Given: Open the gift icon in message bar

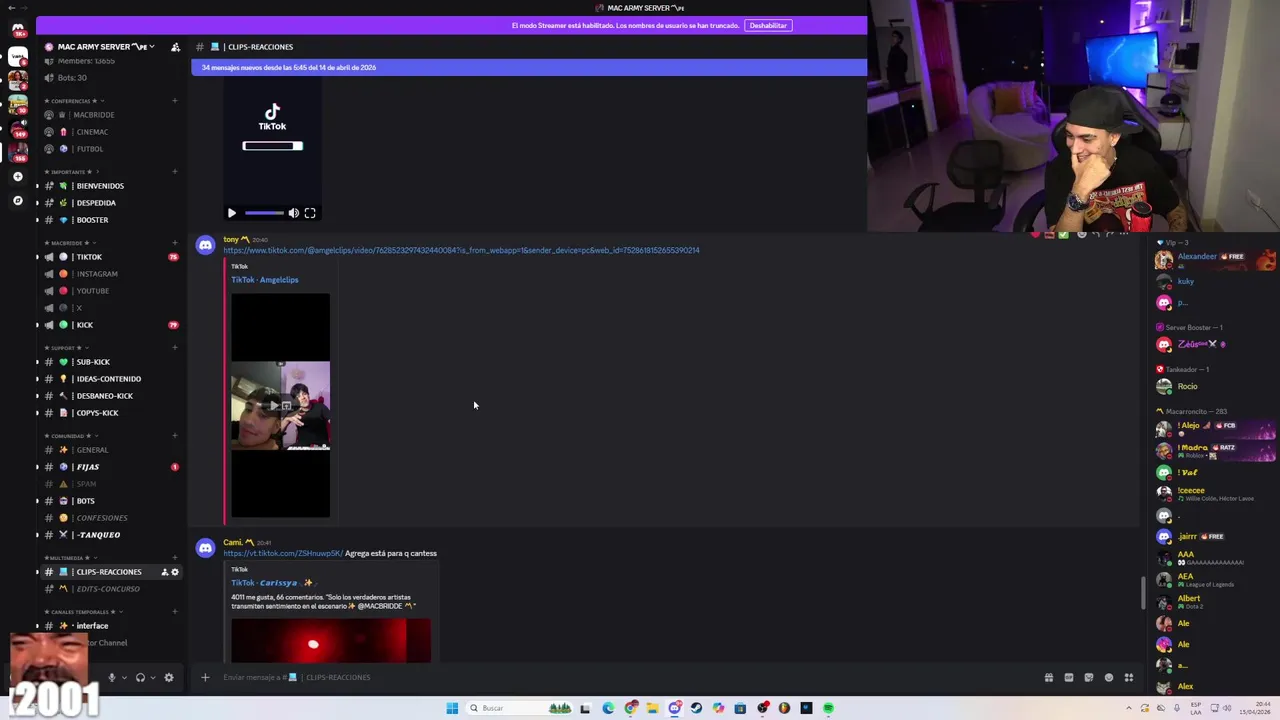Looking at the screenshot, I should tap(1049, 677).
